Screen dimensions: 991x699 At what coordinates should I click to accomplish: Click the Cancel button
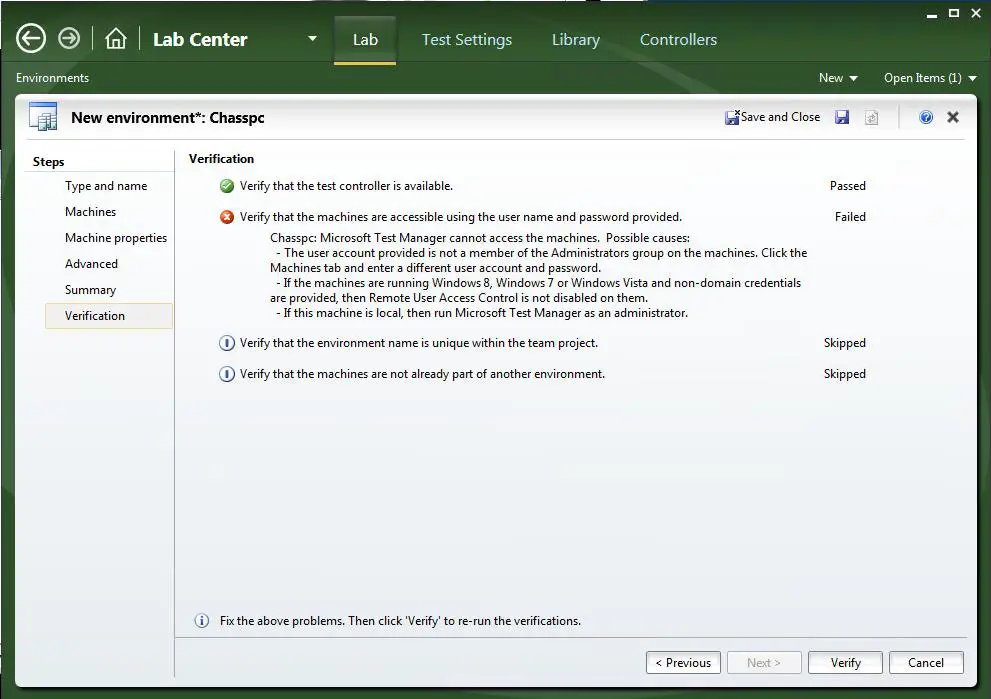pyautogui.click(x=926, y=662)
